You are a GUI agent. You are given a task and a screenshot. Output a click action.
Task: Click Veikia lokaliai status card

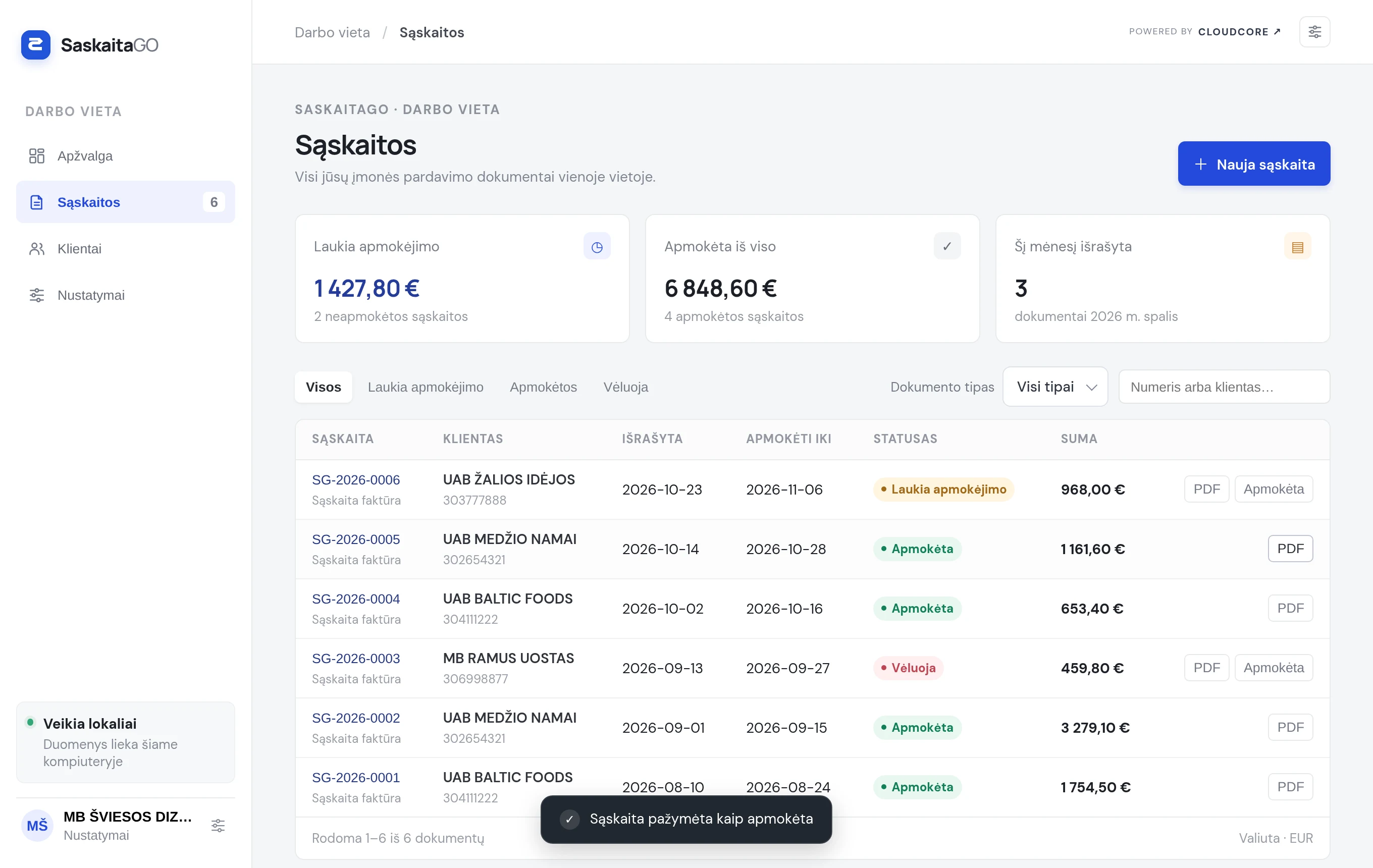tap(126, 742)
